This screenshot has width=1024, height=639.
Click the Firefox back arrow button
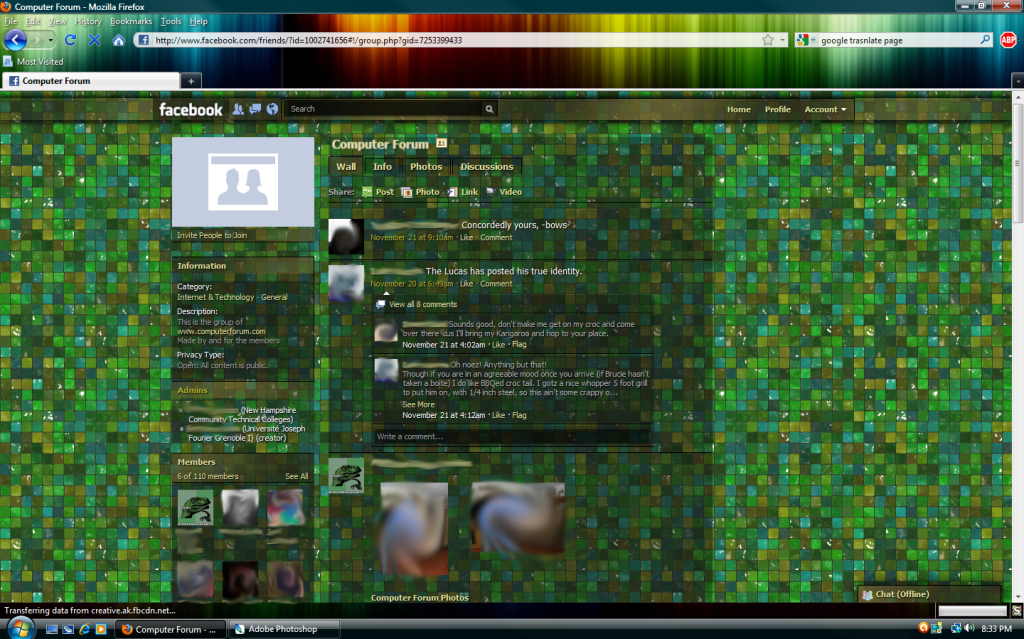coord(16,40)
